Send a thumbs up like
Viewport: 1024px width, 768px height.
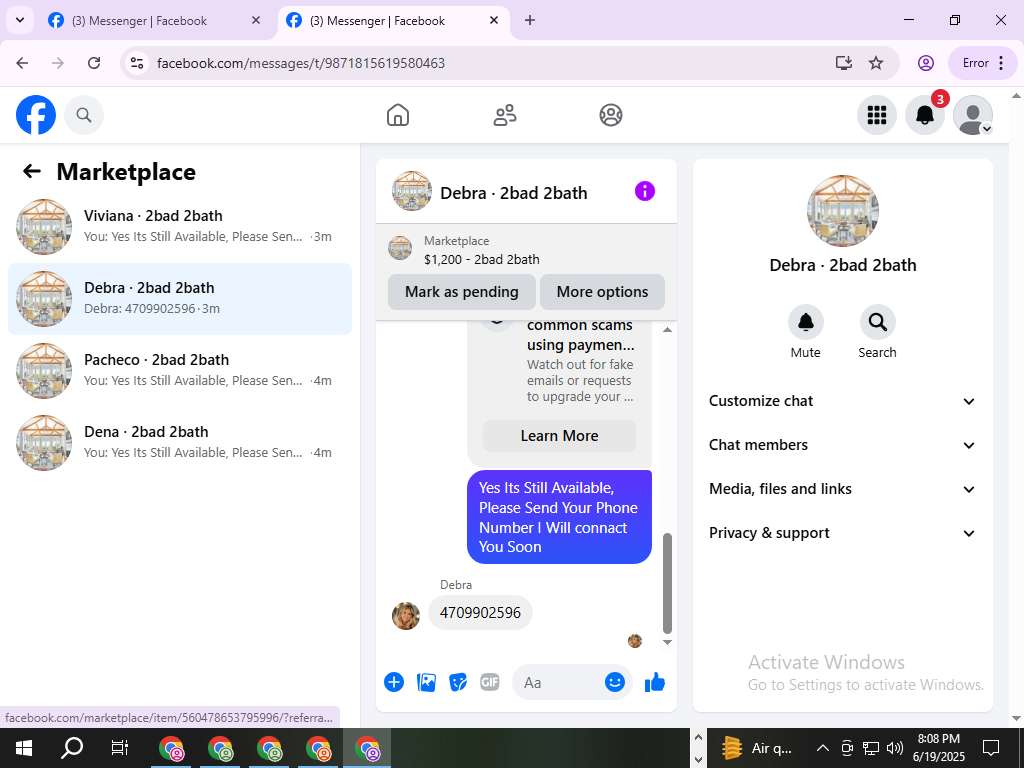tap(654, 682)
